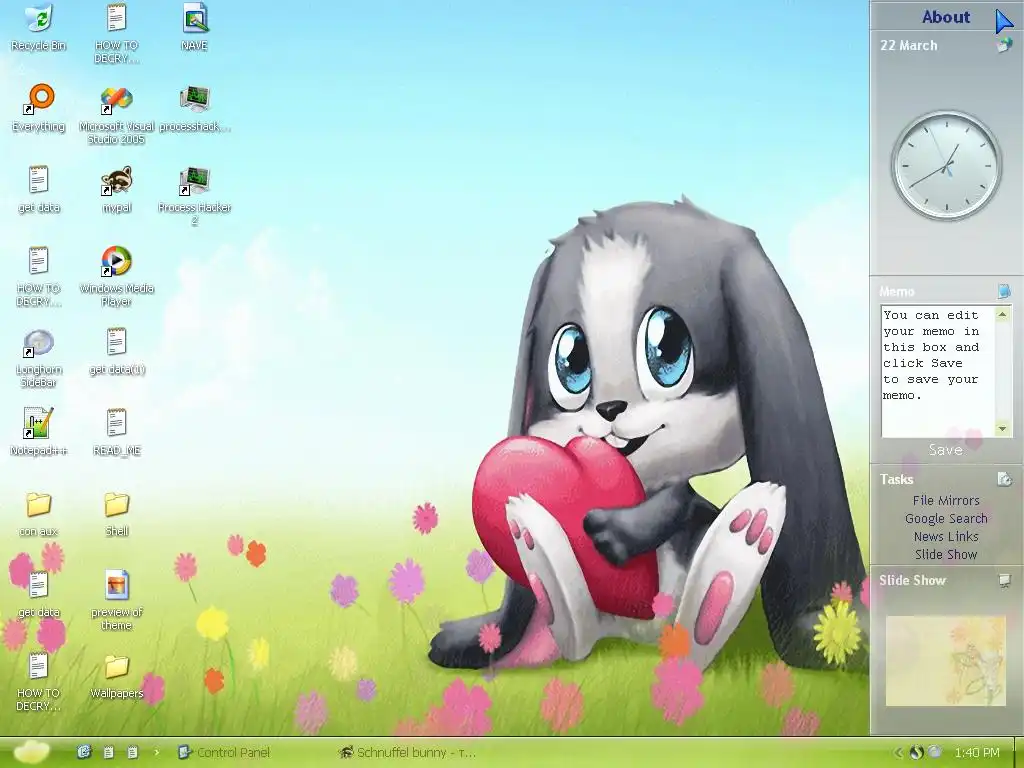Viewport: 1024px width, 768px height.
Task: Open Slide Show task link
Action: [946, 554]
